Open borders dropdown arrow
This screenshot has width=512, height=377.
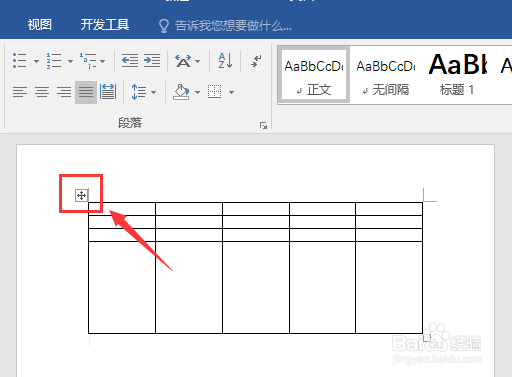click(x=232, y=92)
